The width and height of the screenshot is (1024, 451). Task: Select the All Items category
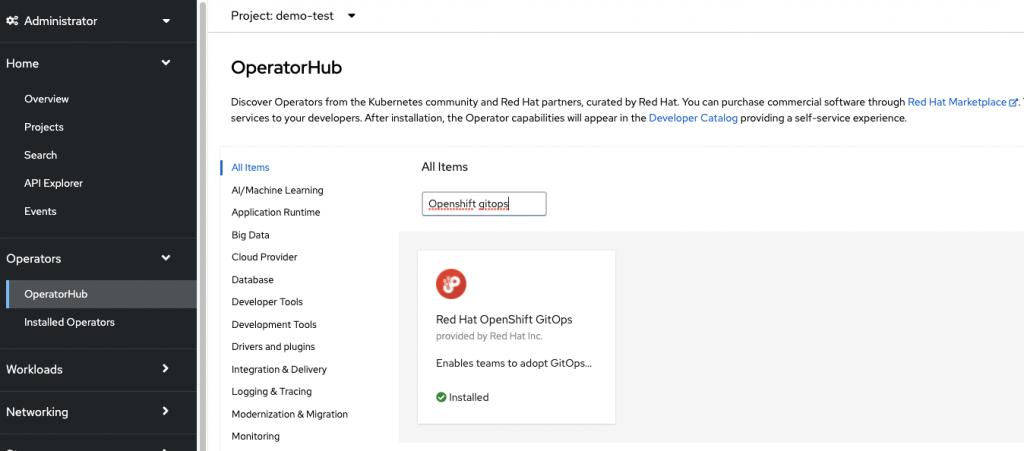250,168
